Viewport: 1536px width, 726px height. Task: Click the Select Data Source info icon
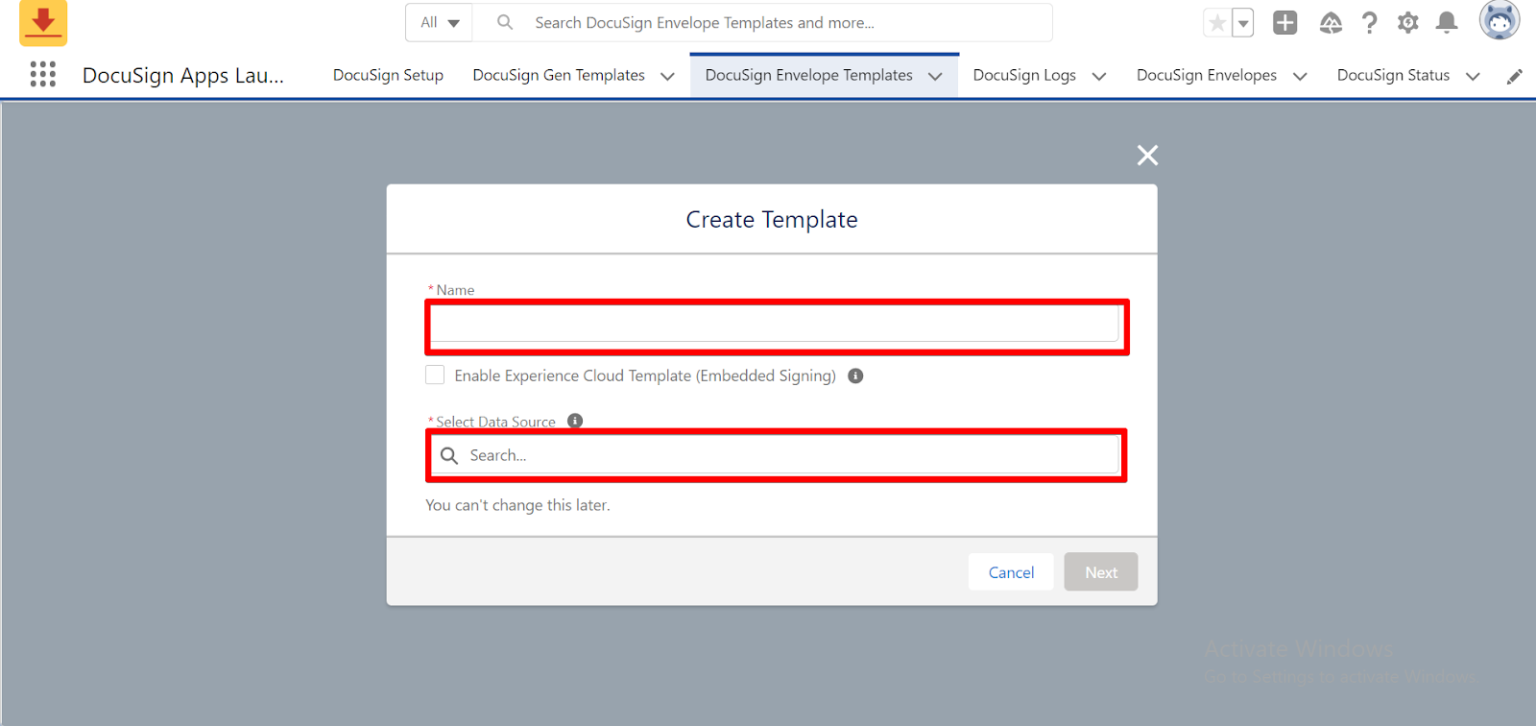pos(575,421)
